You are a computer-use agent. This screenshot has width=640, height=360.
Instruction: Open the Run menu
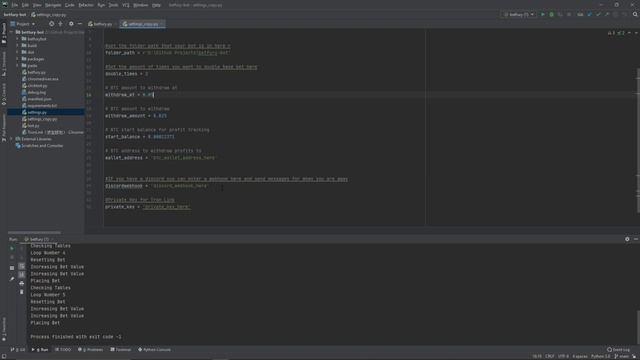(x=101, y=5)
